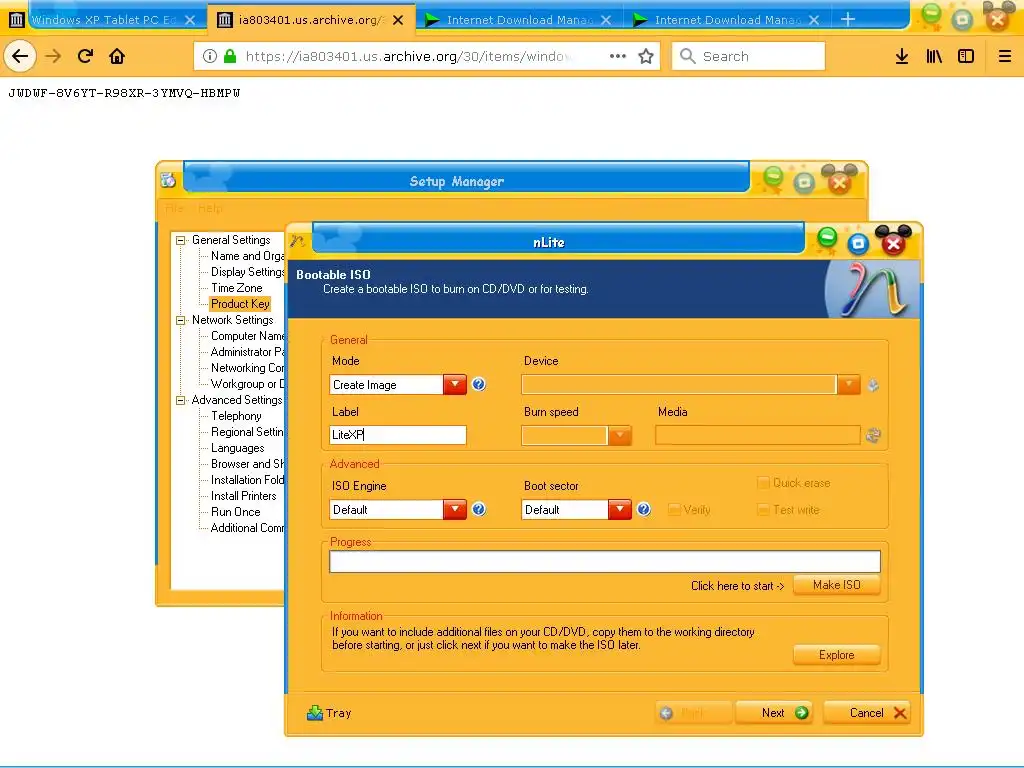Bookmark this page with the star icon
This screenshot has width=1024, height=768.
coord(646,56)
